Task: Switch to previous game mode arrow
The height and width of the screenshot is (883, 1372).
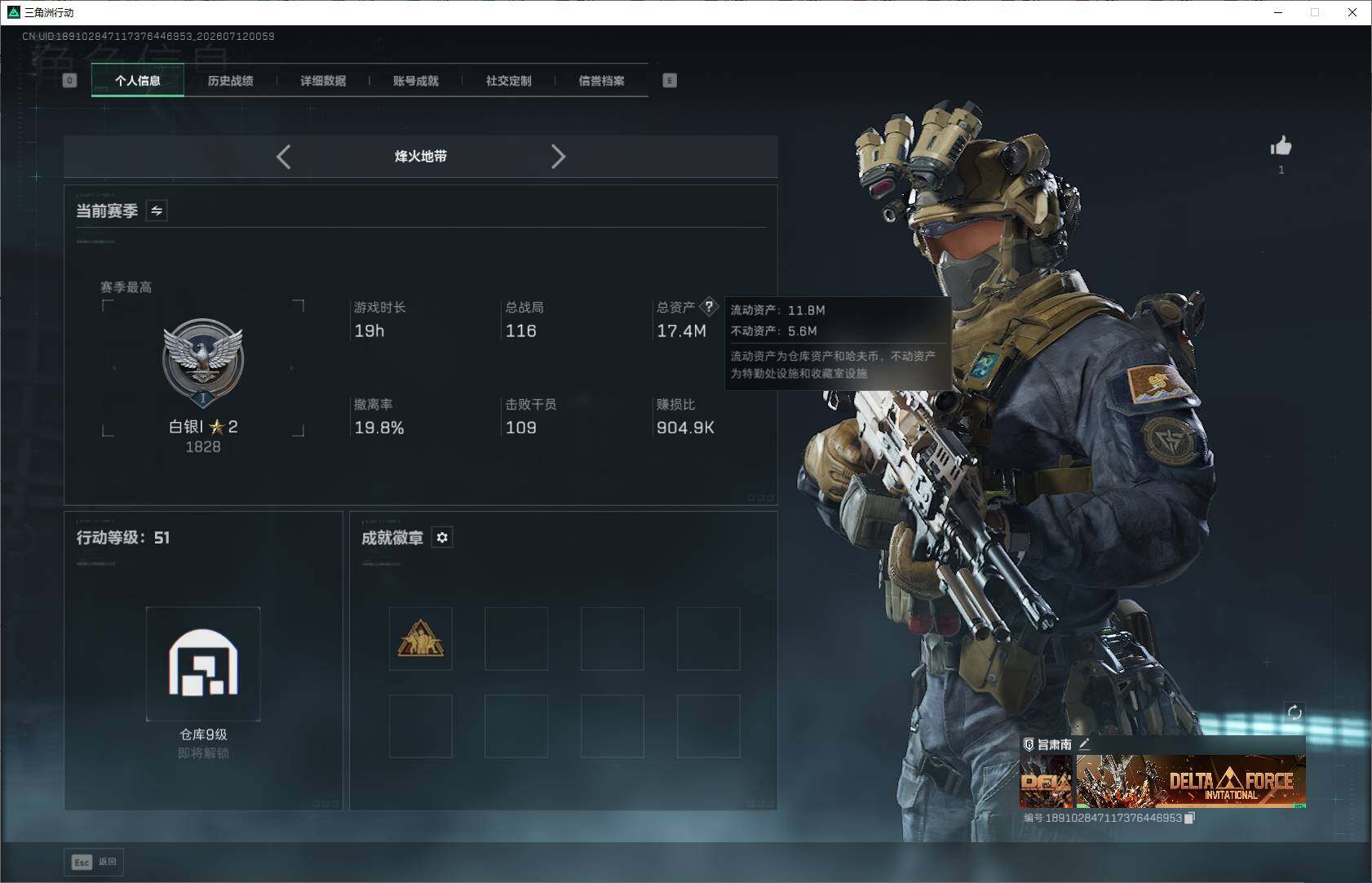Action: coord(283,157)
